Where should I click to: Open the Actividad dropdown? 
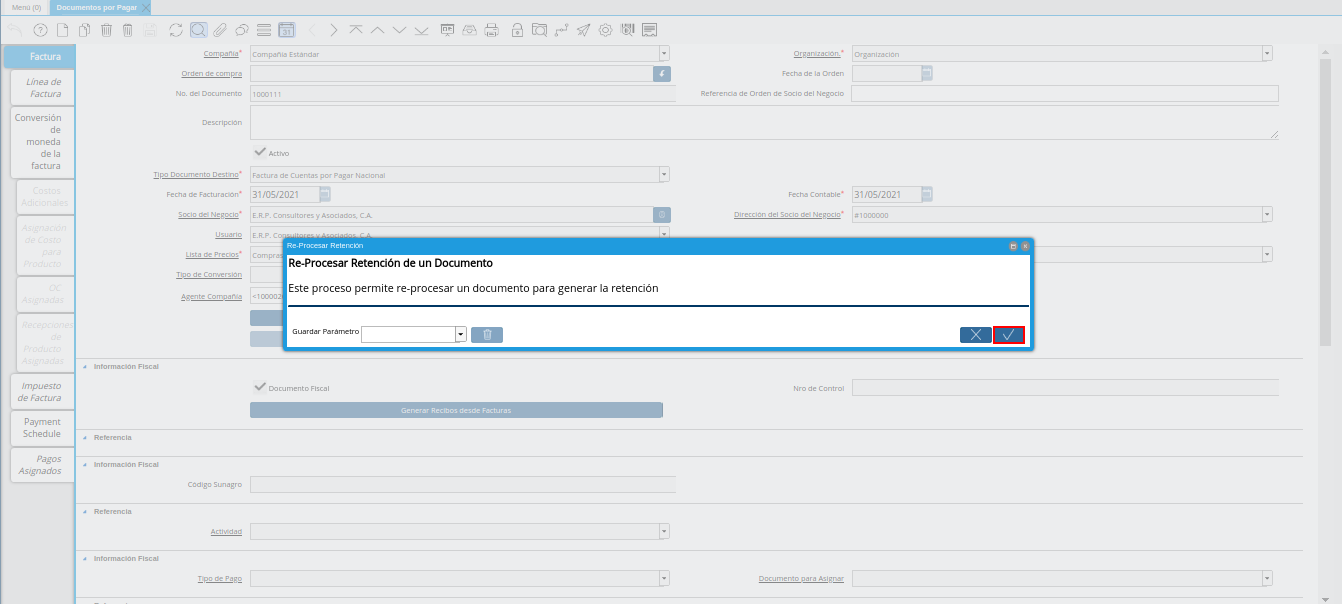(664, 531)
